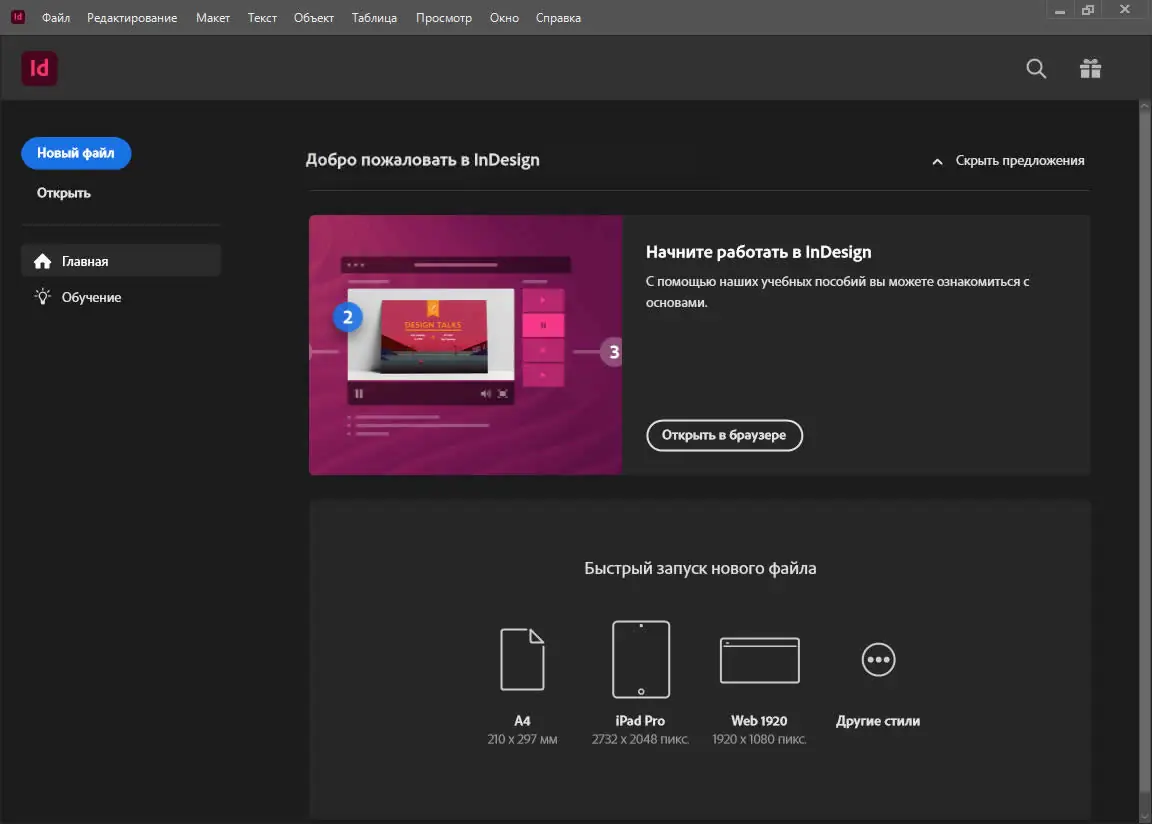Screen dimensions: 1152x824
Task: Click fullscreen icon in tutorial preview
Action: [503, 394]
